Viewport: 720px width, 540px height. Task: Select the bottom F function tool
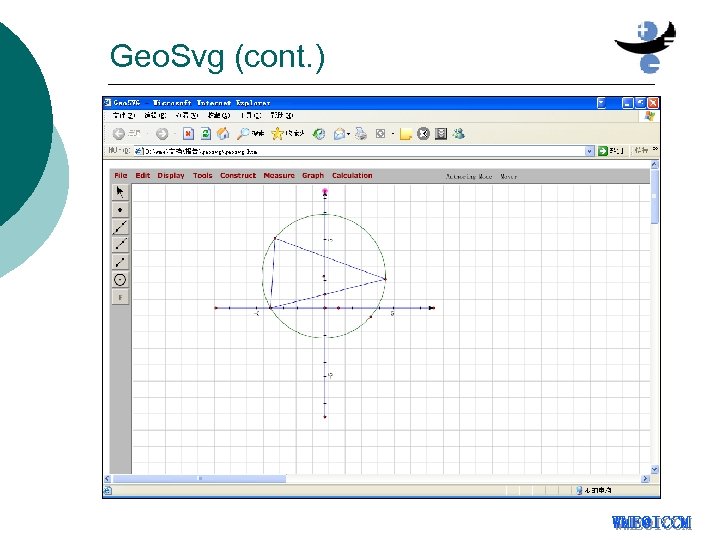pos(120,298)
